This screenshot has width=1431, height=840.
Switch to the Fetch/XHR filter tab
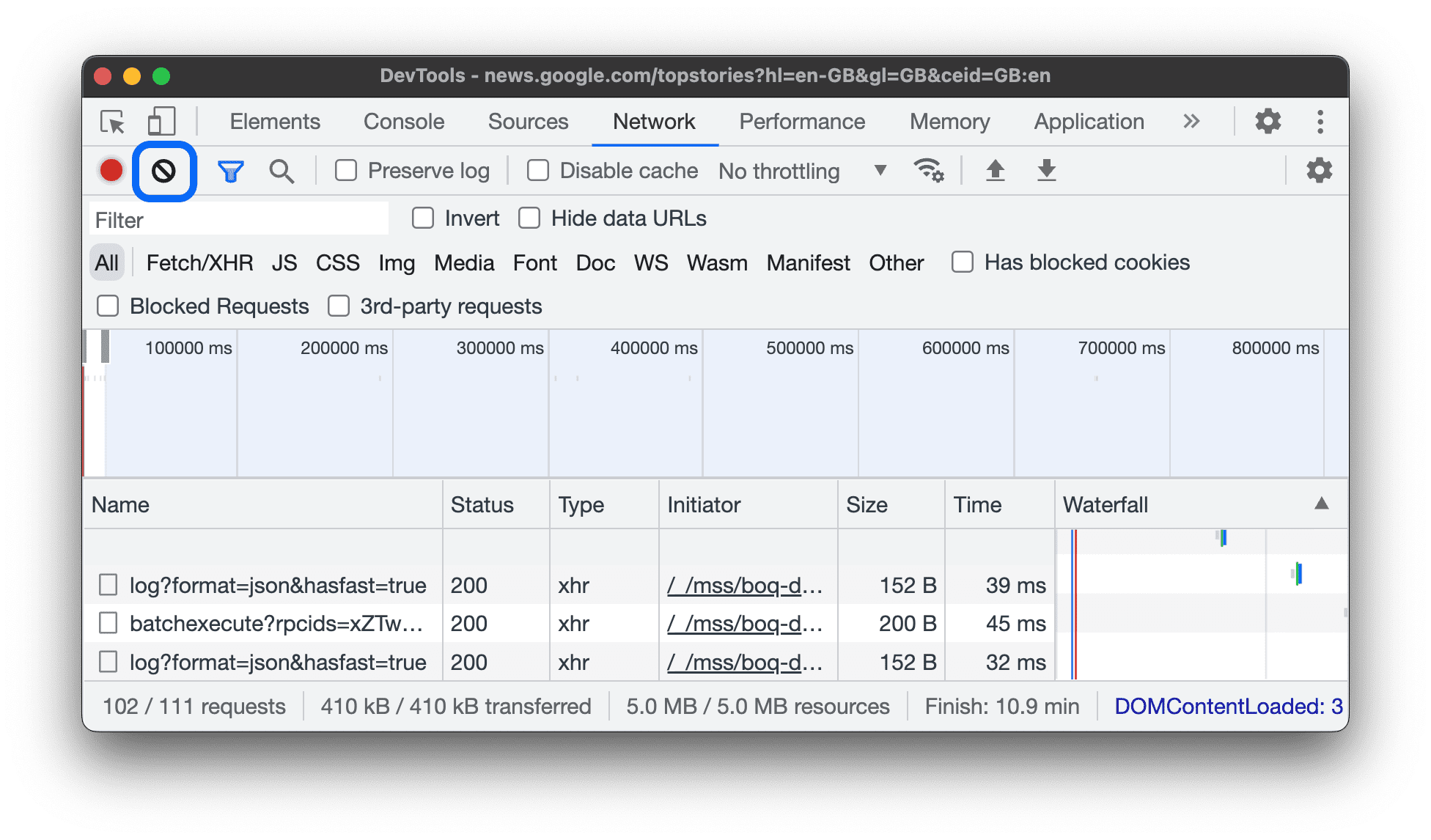tap(196, 263)
